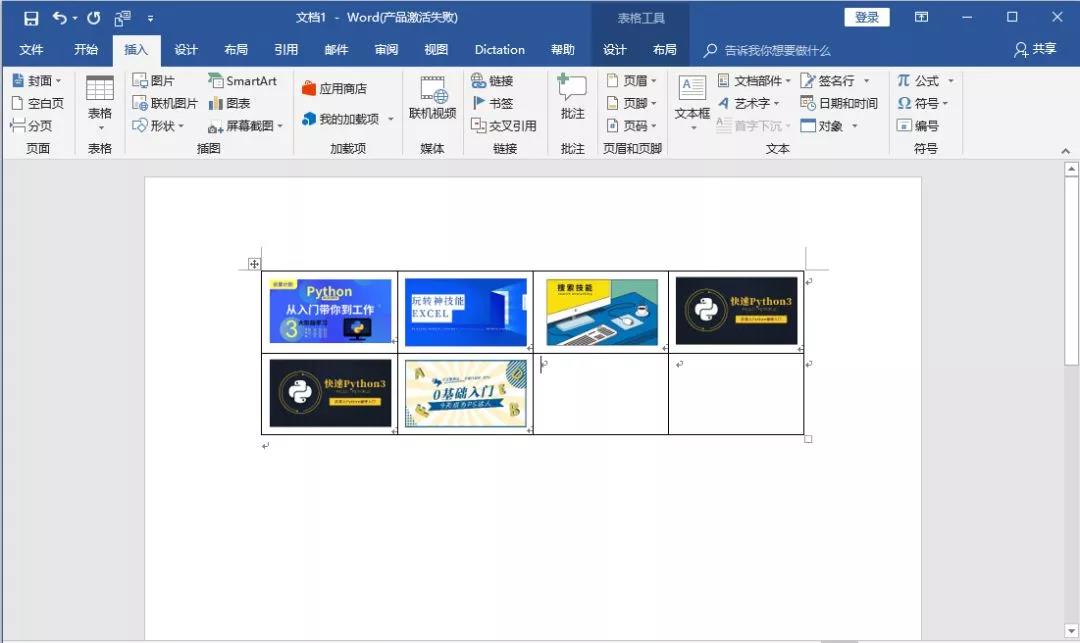Open the 公式 equation dropdown
Screen dimensions: 1080x643
point(950,81)
